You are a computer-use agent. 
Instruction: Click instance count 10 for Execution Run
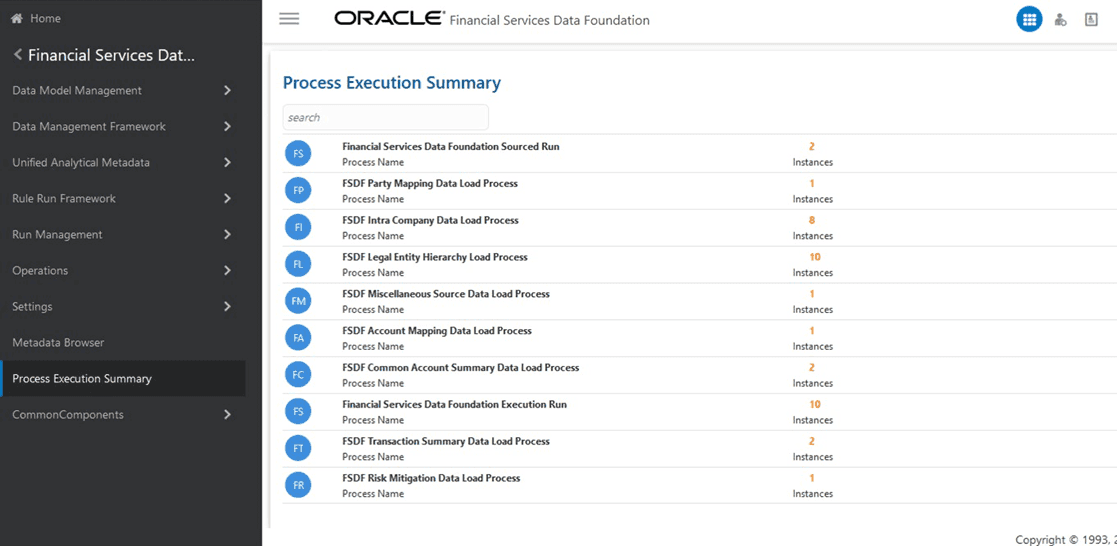(815, 405)
